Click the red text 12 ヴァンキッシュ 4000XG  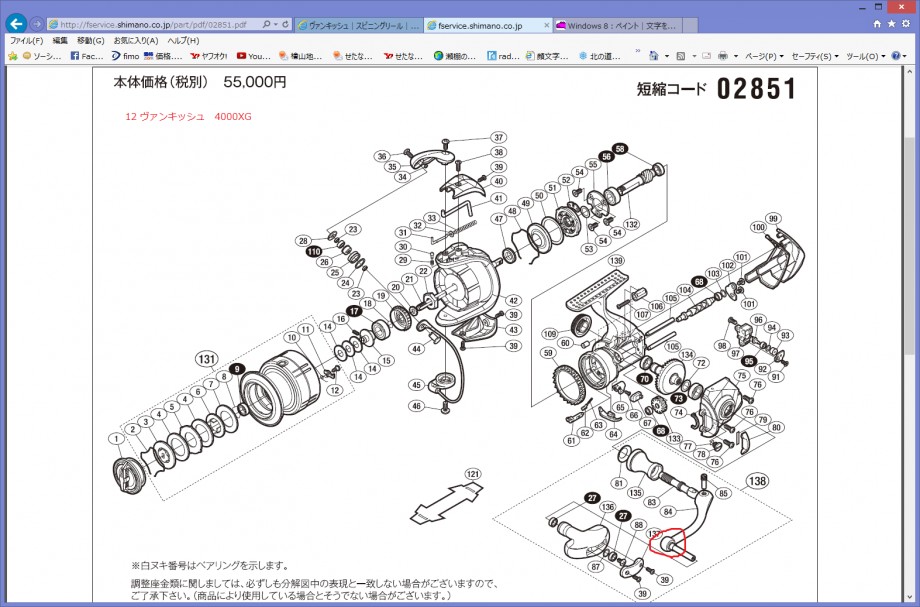188,116
